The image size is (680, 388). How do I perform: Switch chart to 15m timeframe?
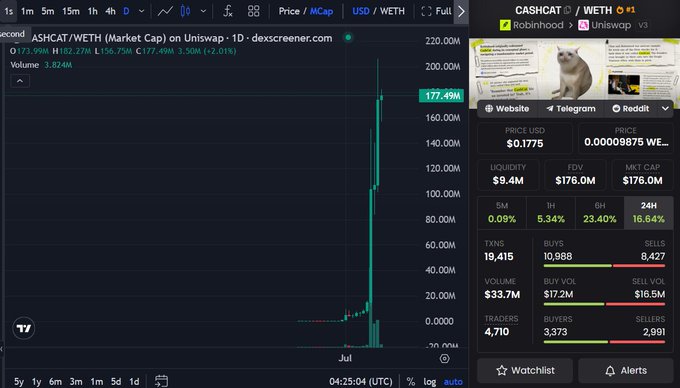[x=71, y=11]
